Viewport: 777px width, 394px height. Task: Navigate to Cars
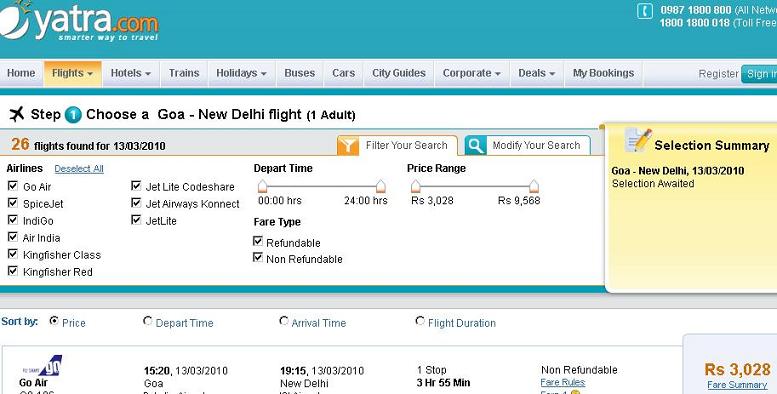[x=343, y=73]
